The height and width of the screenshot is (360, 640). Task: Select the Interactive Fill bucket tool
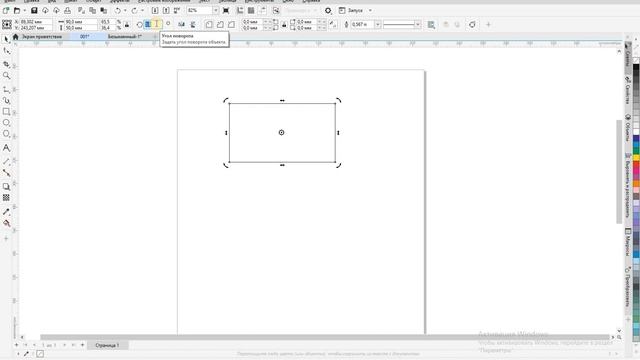[x=6, y=223]
